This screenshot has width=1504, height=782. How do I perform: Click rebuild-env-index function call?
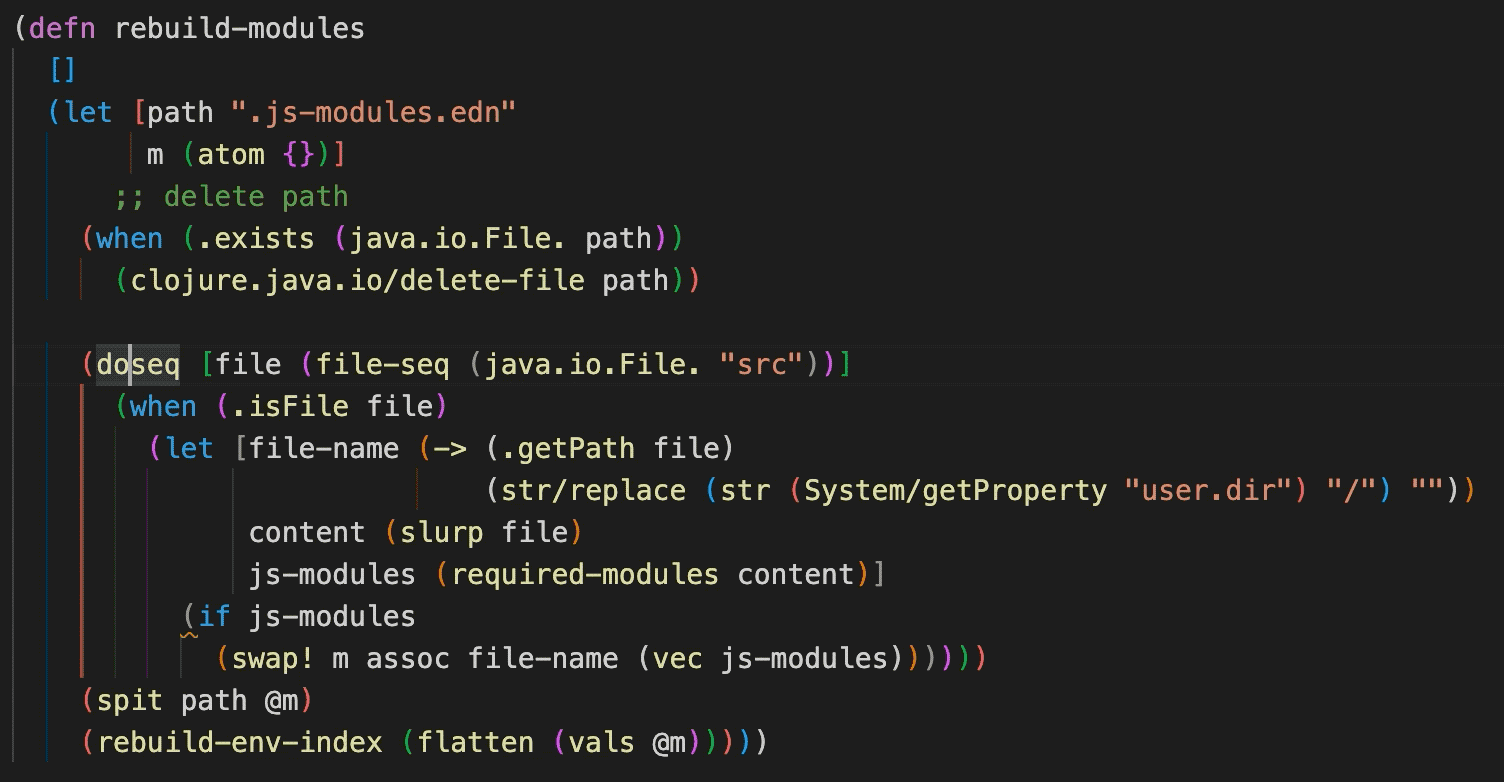tap(240, 742)
